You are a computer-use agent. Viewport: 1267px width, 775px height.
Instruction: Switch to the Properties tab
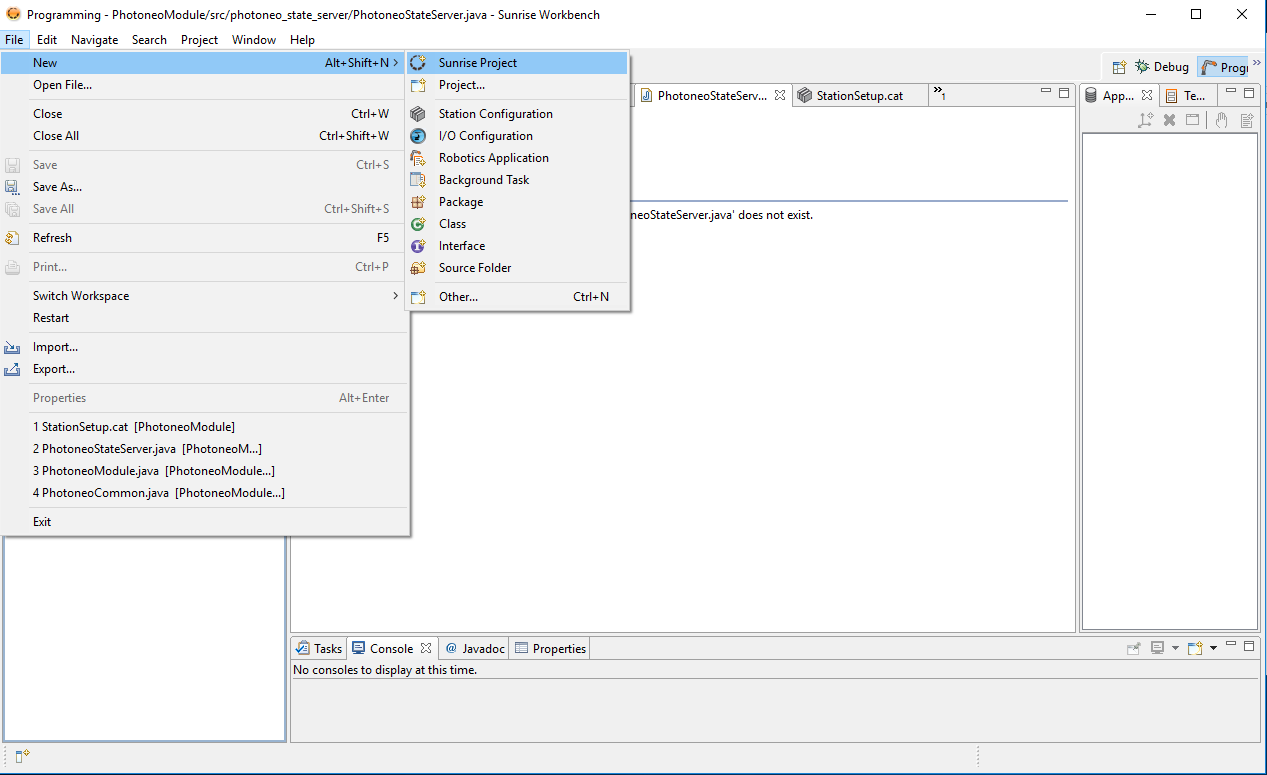pyautogui.click(x=550, y=648)
